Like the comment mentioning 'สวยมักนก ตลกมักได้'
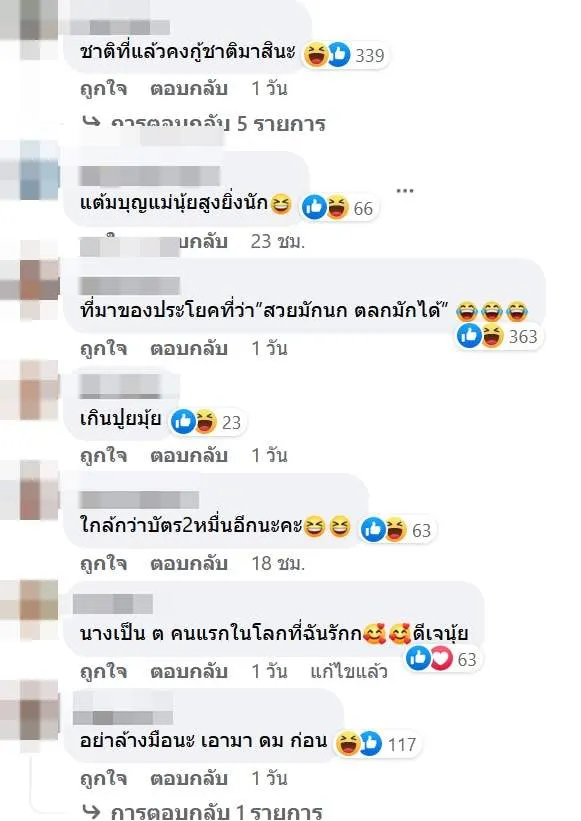Screen dimensions: 581x821 (x=104, y=348)
